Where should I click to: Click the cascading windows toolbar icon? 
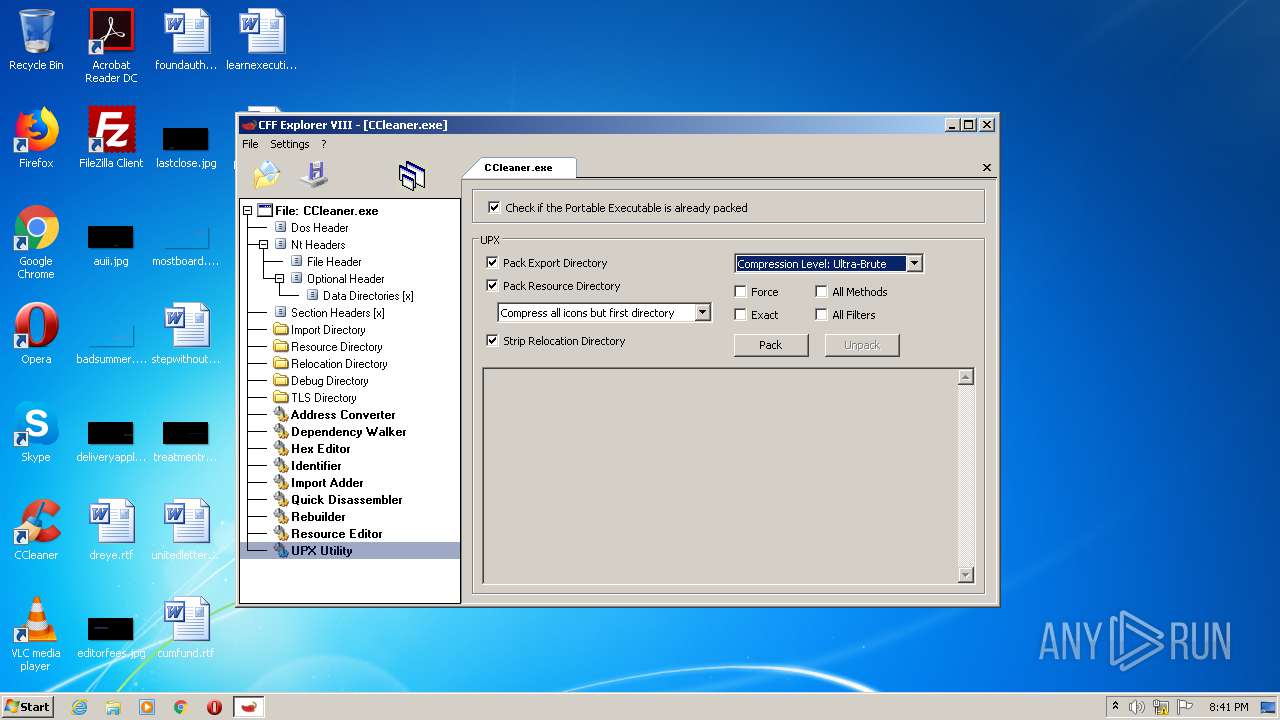point(412,176)
